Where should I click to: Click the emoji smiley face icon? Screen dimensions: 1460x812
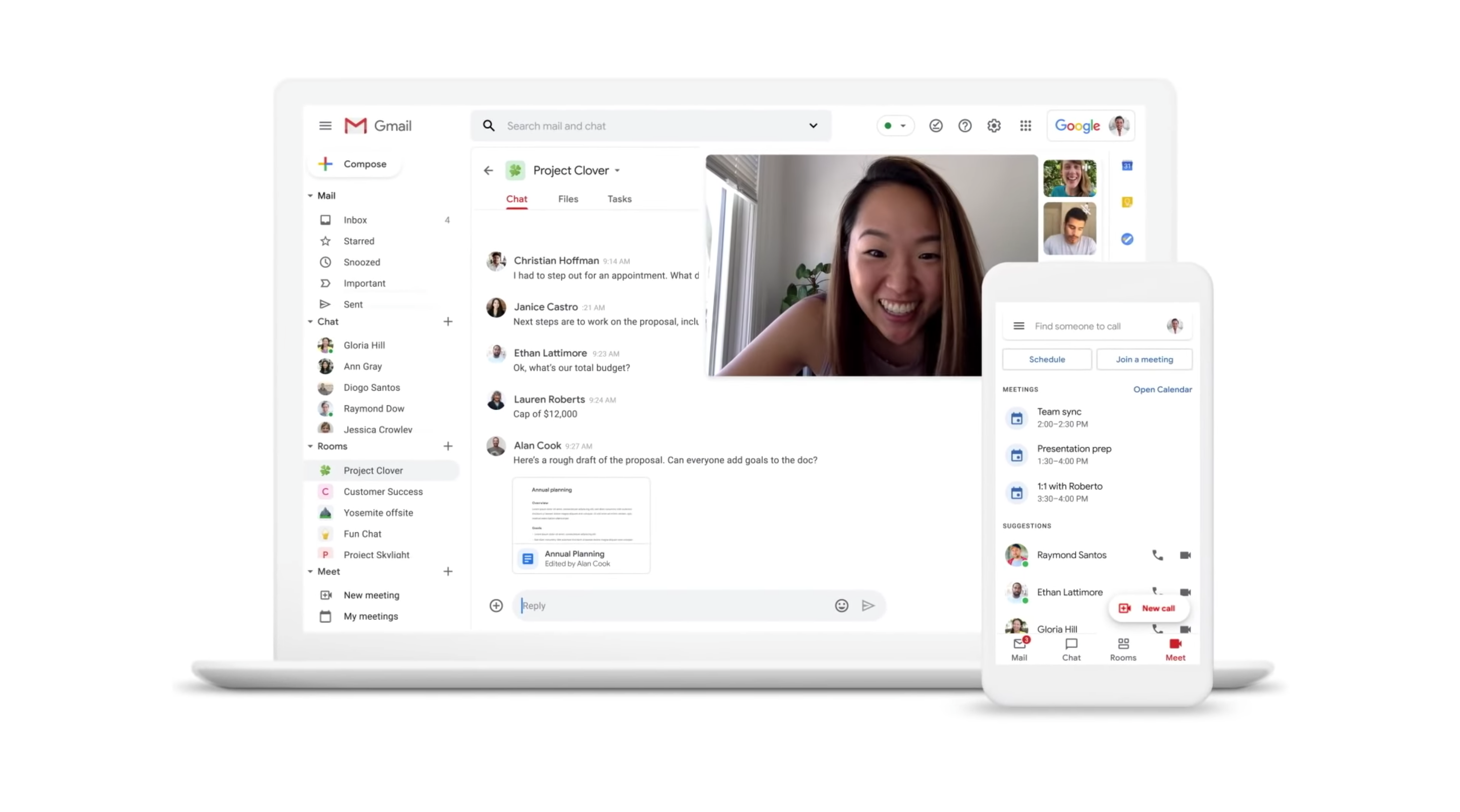[841, 605]
